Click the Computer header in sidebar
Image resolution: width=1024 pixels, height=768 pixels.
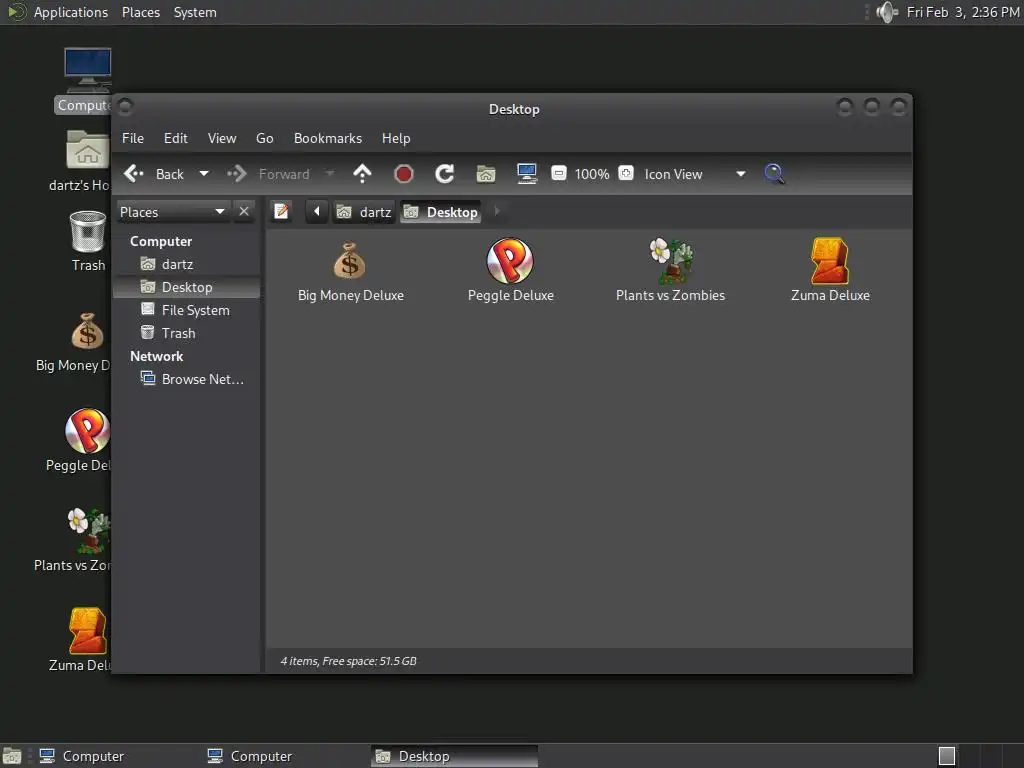pos(161,242)
